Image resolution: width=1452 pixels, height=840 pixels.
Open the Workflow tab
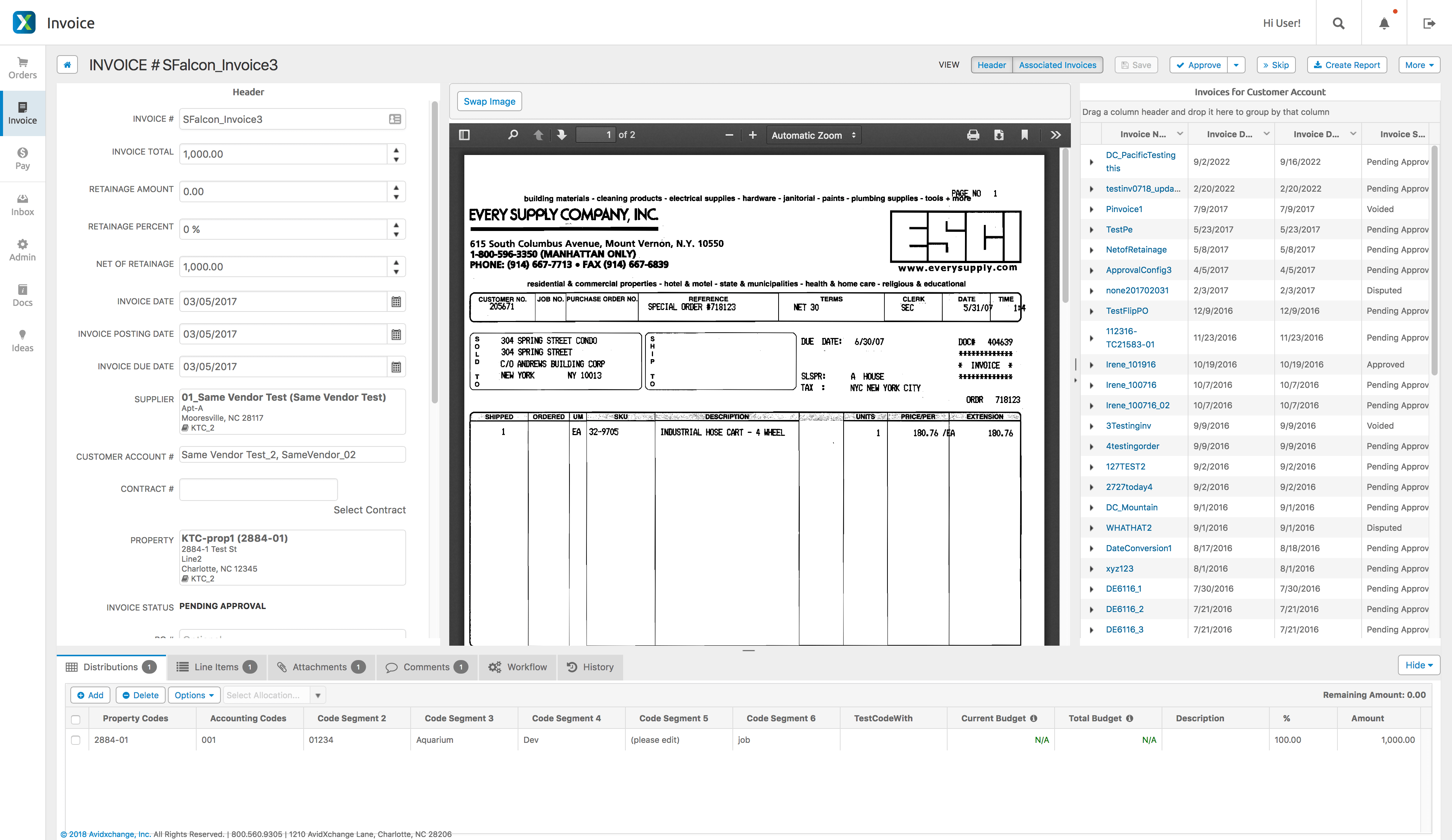point(517,667)
